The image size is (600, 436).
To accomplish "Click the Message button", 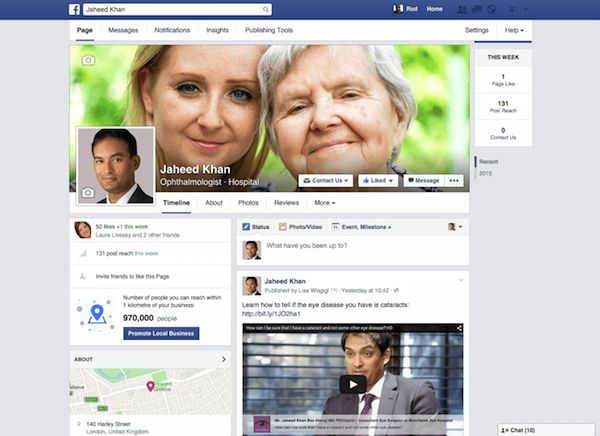I will point(423,181).
